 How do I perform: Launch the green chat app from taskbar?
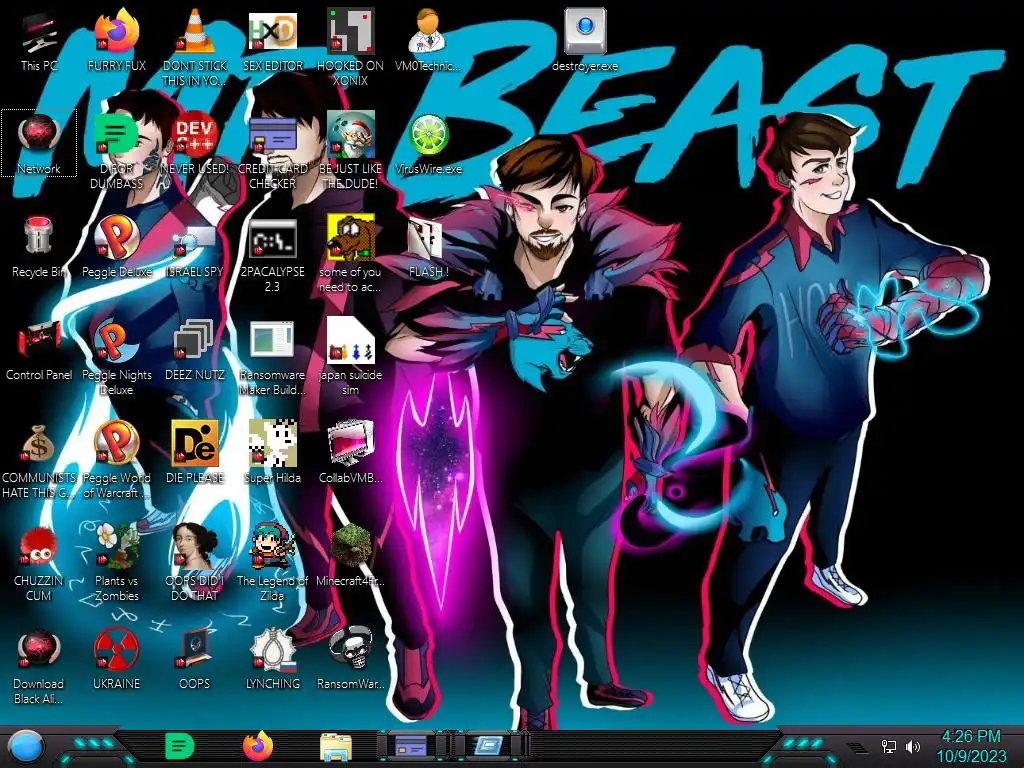tap(179, 746)
